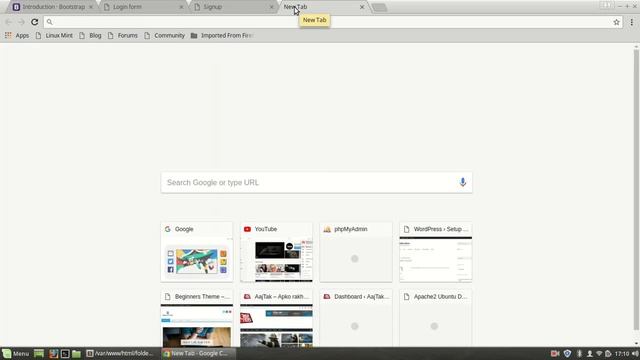Open the AajTak Apko rakh most-visited tile
Image resolution: width=640 pixels, height=360 pixels.
click(x=276, y=318)
